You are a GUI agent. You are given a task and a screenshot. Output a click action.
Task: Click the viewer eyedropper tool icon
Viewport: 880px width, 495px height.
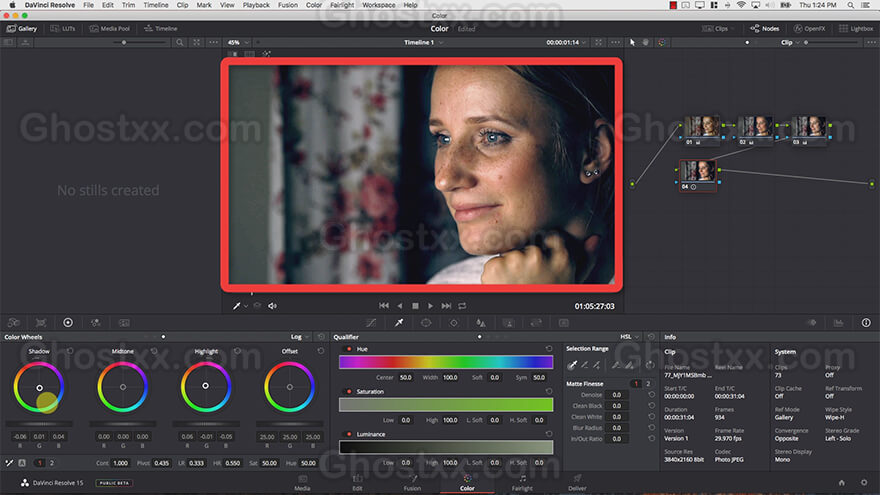[237, 306]
